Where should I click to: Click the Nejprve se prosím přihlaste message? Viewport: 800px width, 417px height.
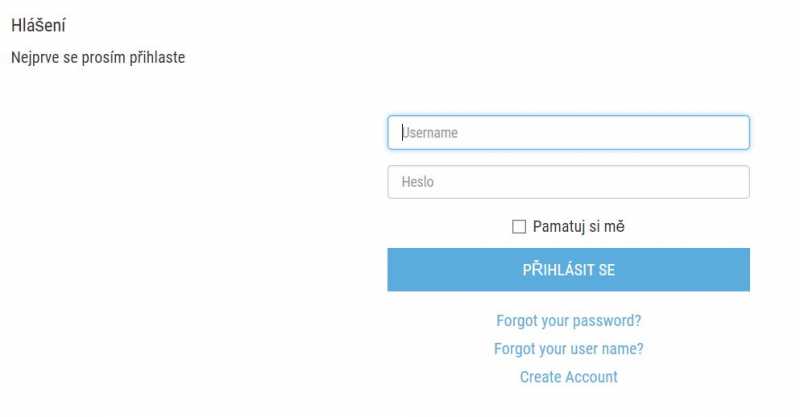(x=98, y=57)
